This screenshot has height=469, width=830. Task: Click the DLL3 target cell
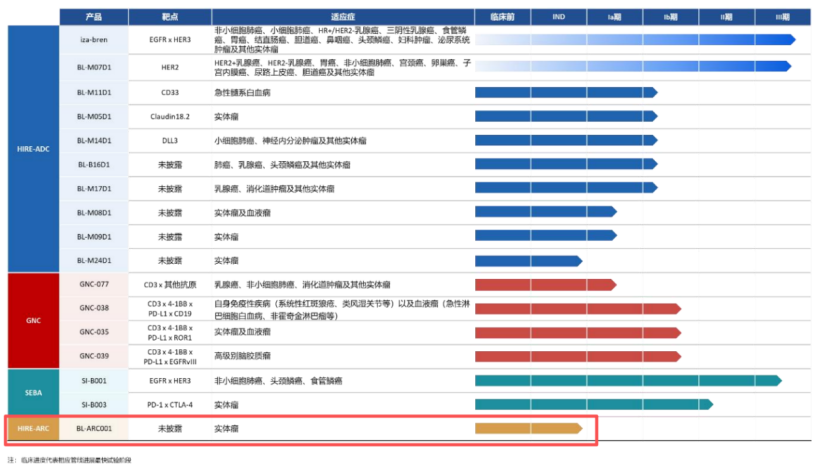pos(170,141)
